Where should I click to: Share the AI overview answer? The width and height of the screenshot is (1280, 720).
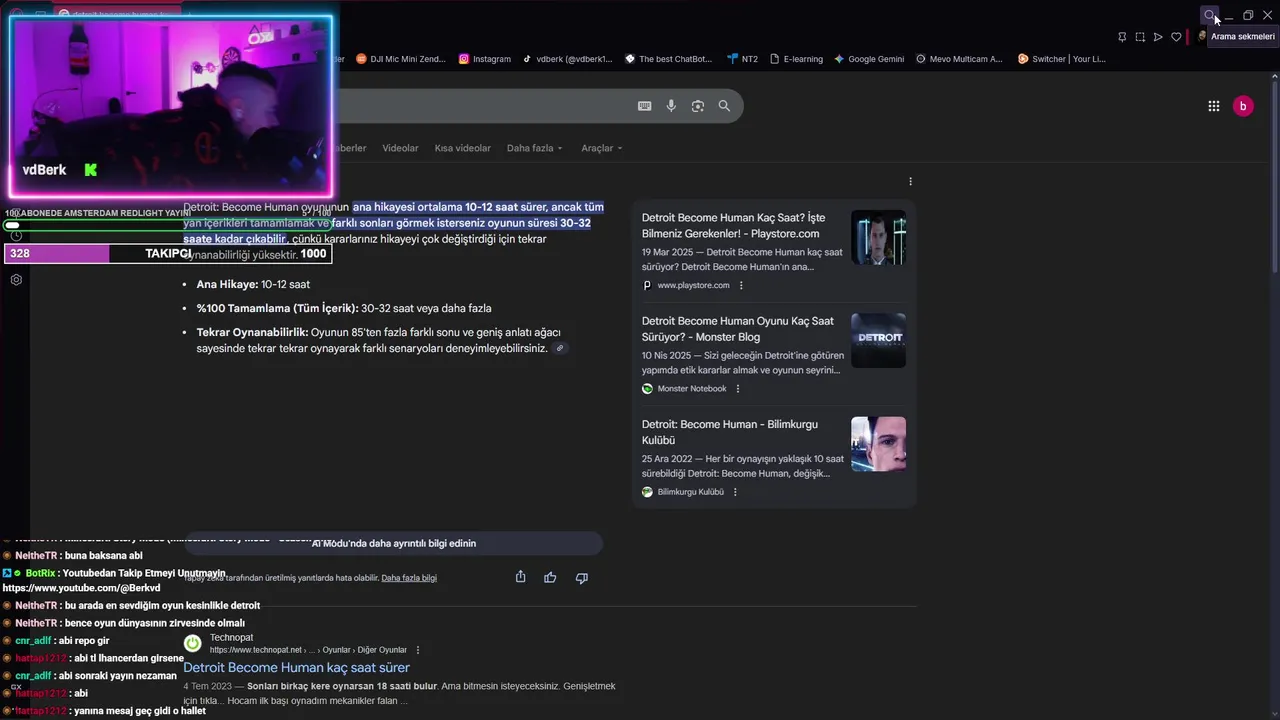click(x=520, y=577)
